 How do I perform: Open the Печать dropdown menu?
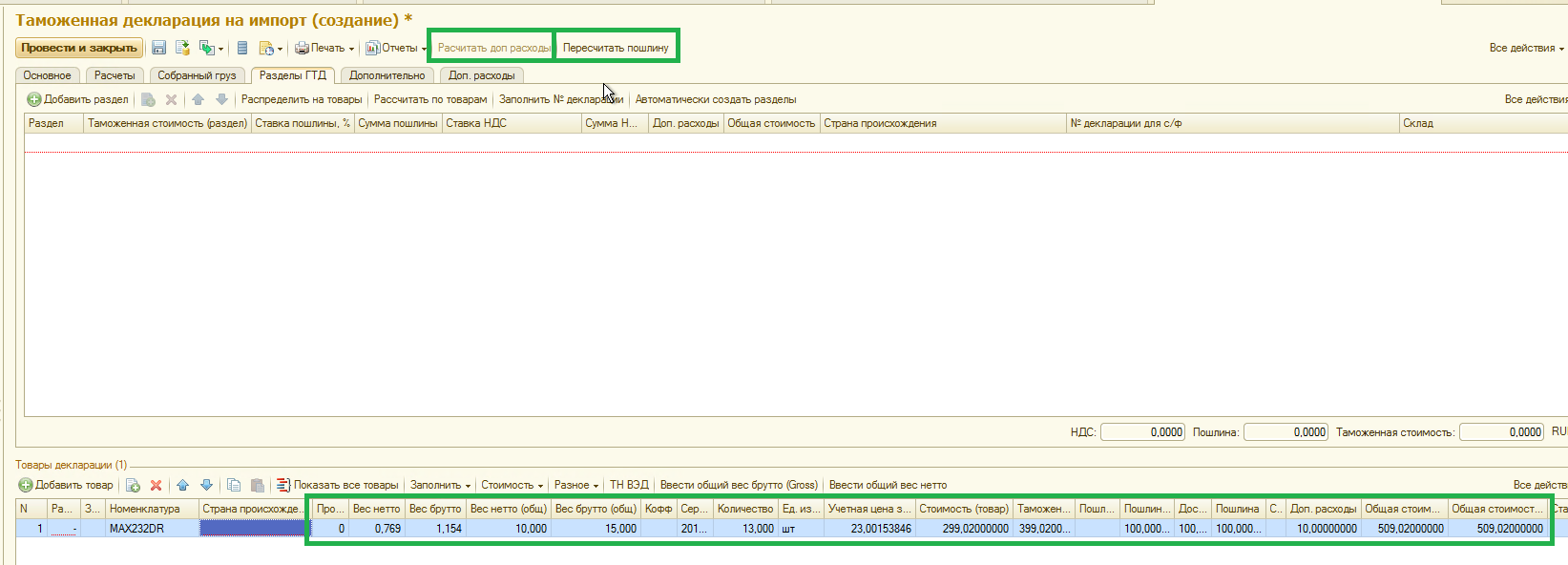324,48
